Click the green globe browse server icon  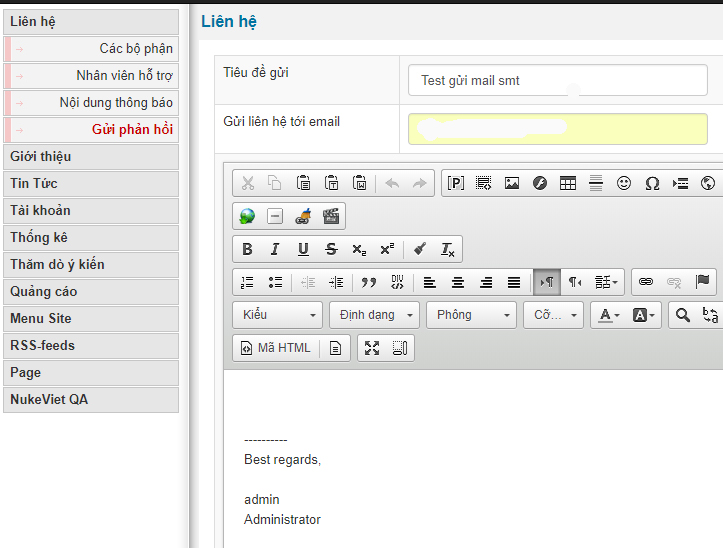tap(247, 216)
